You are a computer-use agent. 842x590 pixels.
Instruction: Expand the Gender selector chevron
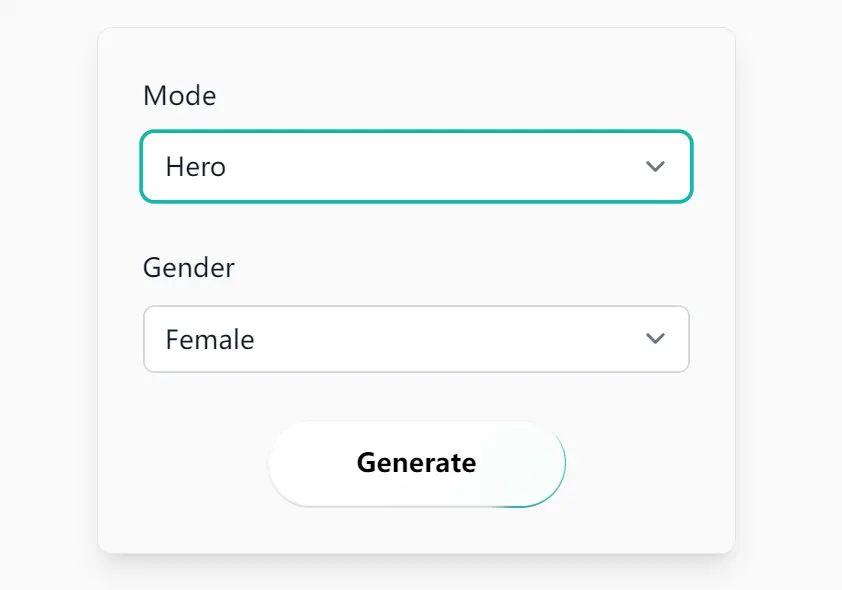pyautogui.click(x=656, y=339)
